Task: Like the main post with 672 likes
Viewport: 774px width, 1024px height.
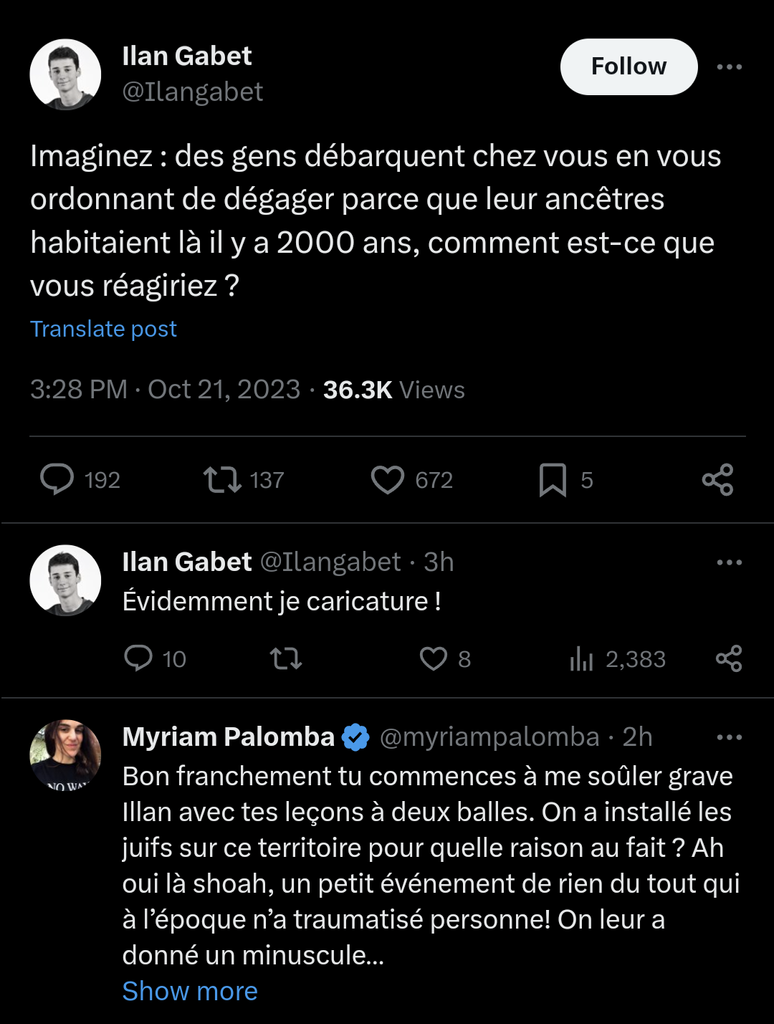Action: pos(387,480)
